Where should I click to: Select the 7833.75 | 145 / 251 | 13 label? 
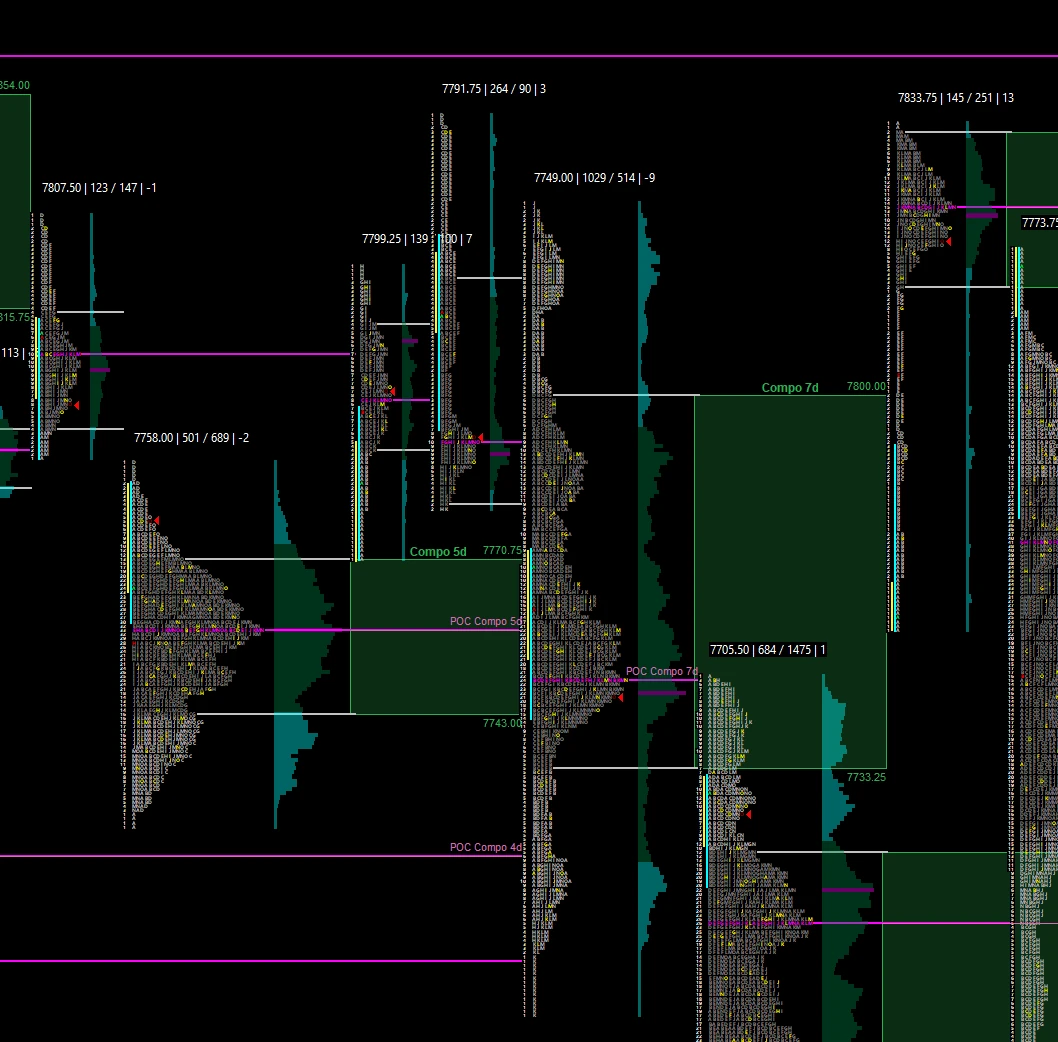coord(955,98)
